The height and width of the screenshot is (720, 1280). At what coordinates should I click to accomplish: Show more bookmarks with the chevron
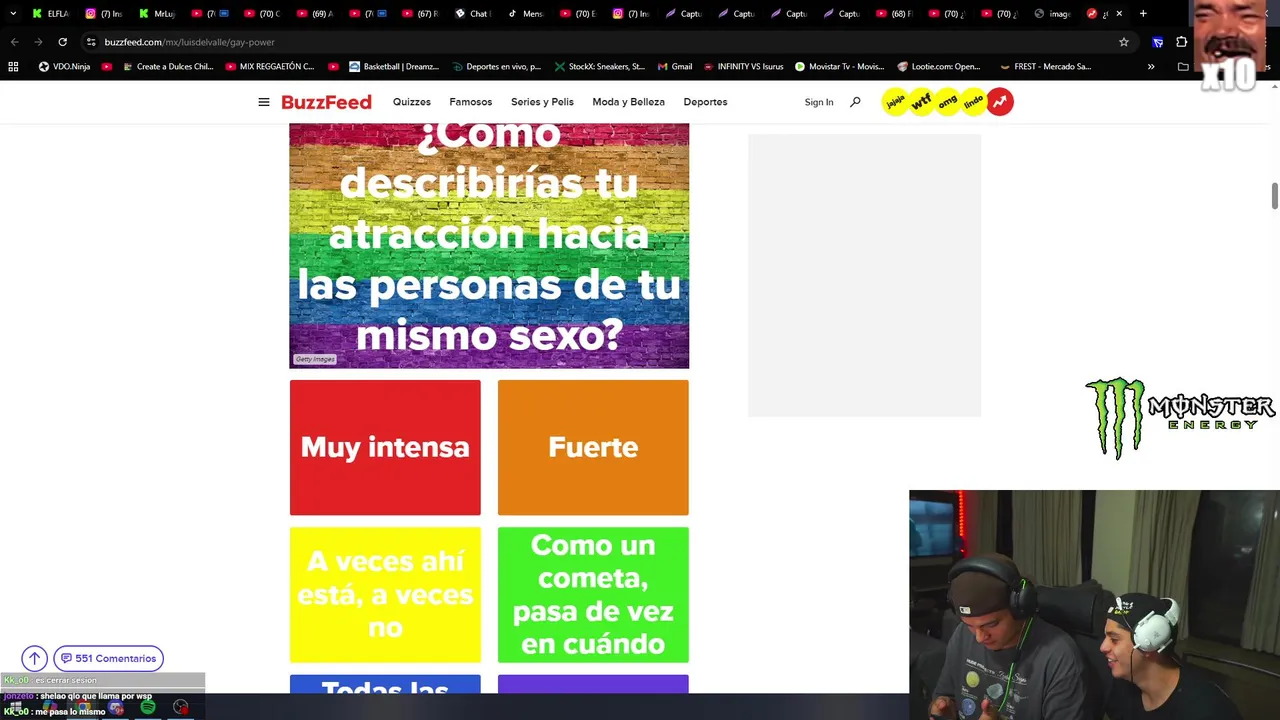pyautogui.click(x=1151, y=67)
